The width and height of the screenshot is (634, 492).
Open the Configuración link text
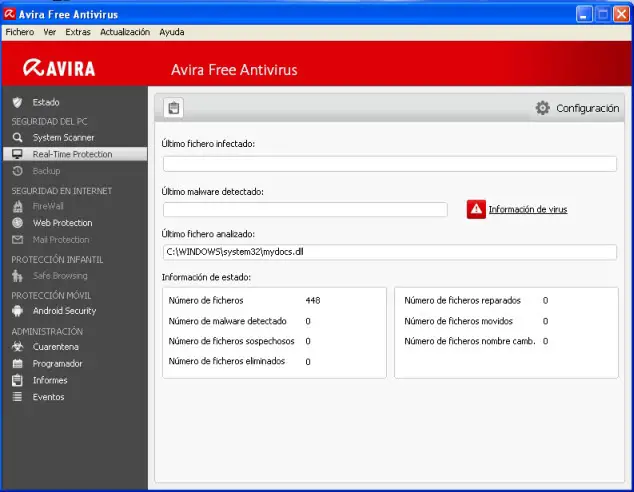588,108
